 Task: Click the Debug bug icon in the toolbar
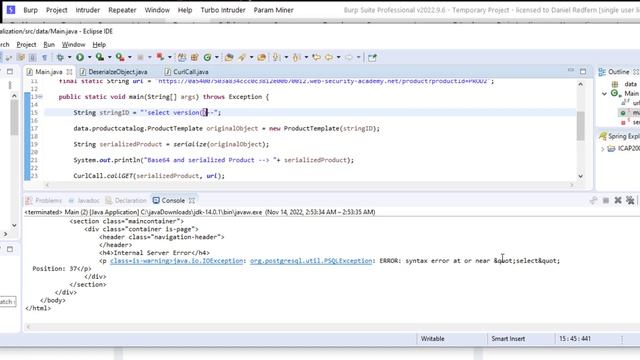(60, 58)
